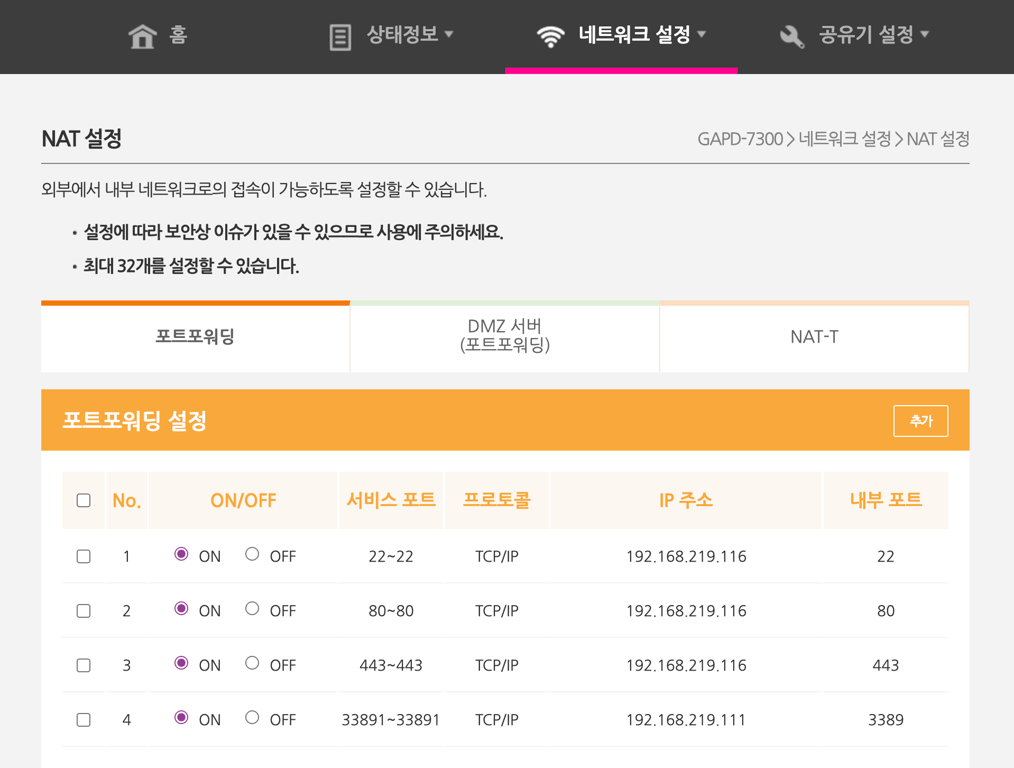Open the NAT-T tab
This screenshot has width=1014, height=768.
pyautogui.click(x=814, y=337)
